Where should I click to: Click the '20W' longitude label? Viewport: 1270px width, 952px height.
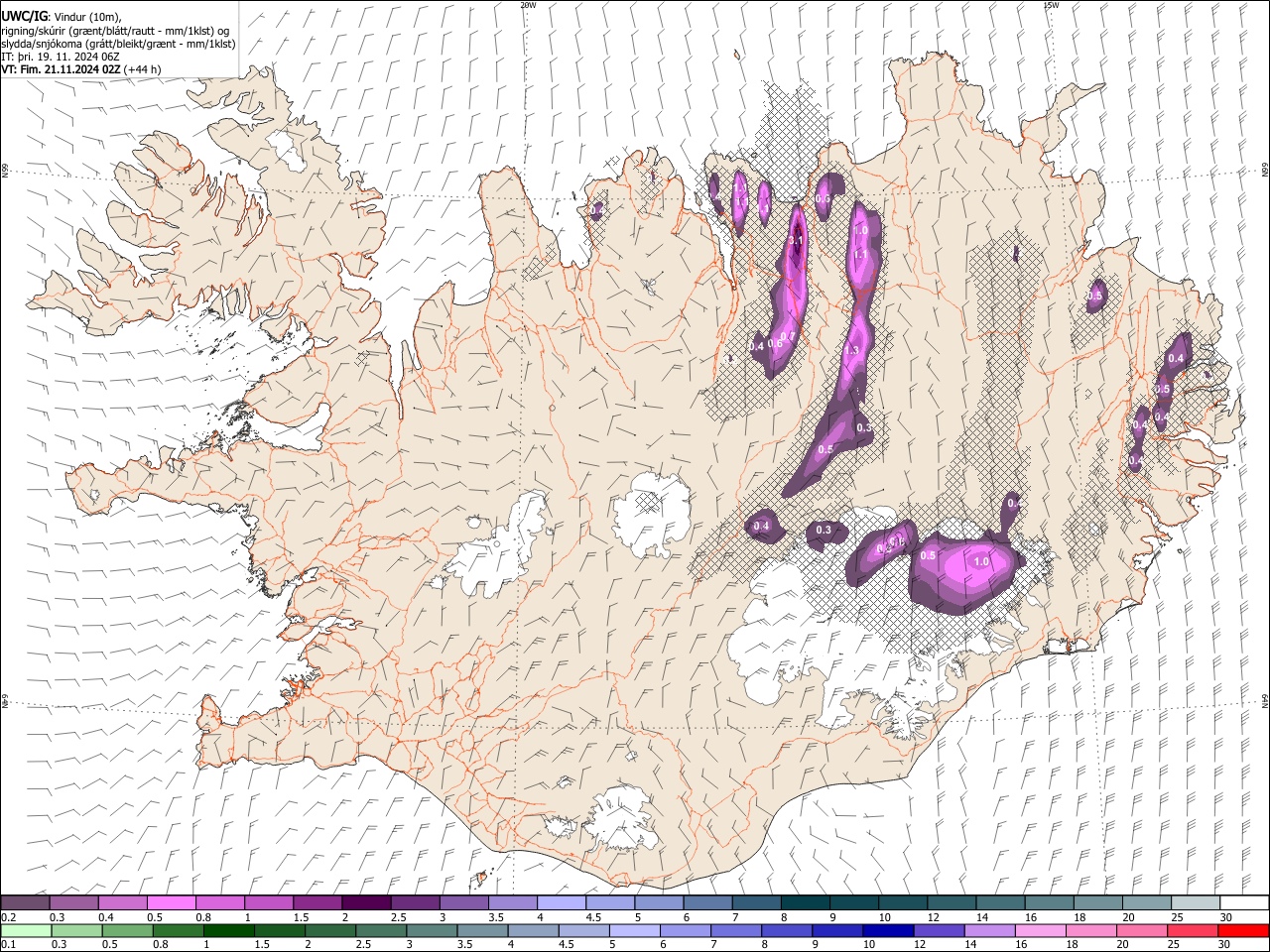(528, 5)
